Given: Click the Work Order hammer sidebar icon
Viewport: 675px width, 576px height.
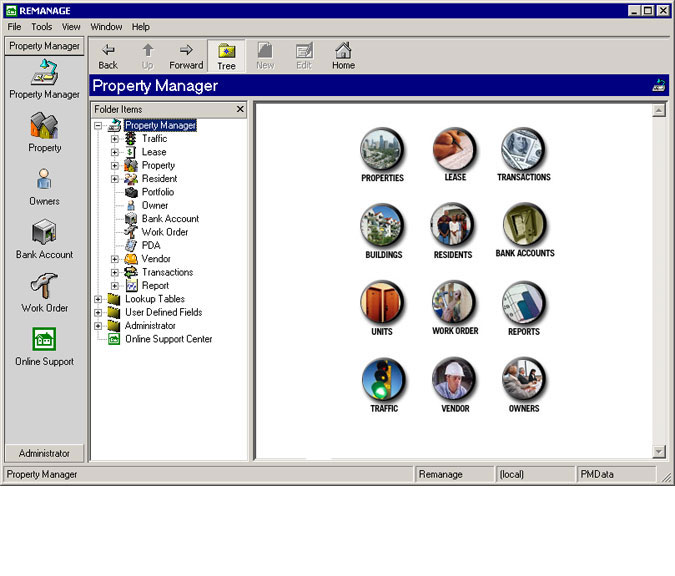Looking at the screenshot, I should tap(44, 286).
